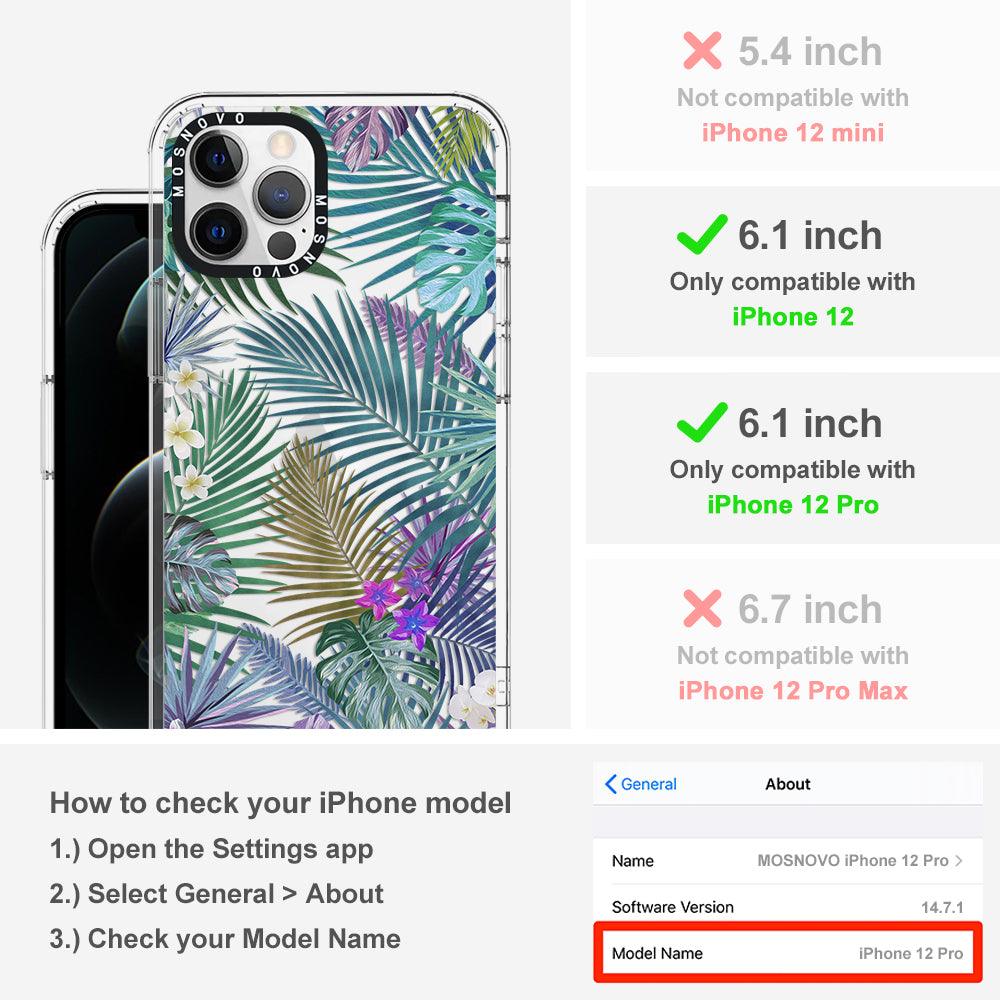Click the green iPhone 12 Pro text

(x=793, y=504)
